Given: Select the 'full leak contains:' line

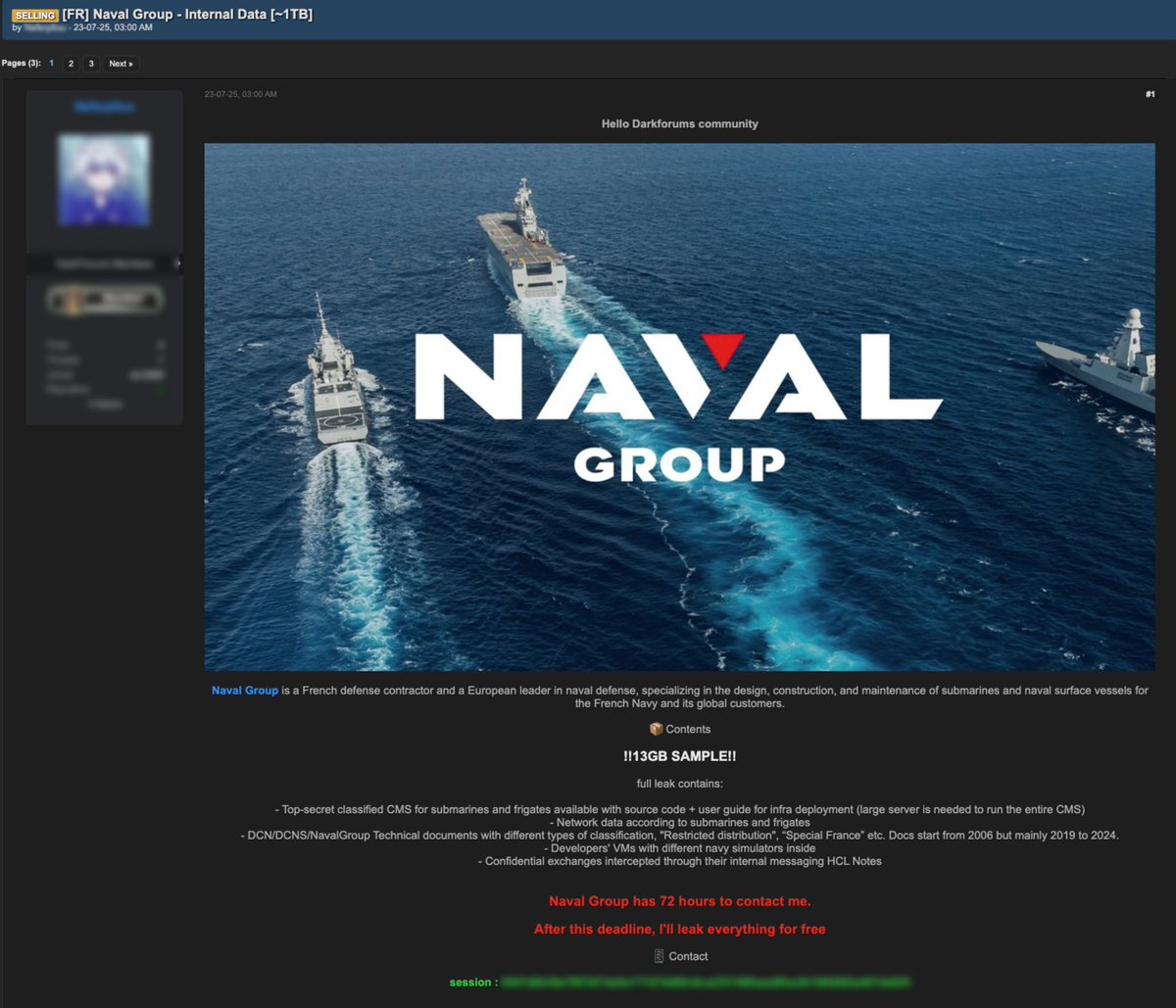Looking at the screenshot, I should coord(679,784).
